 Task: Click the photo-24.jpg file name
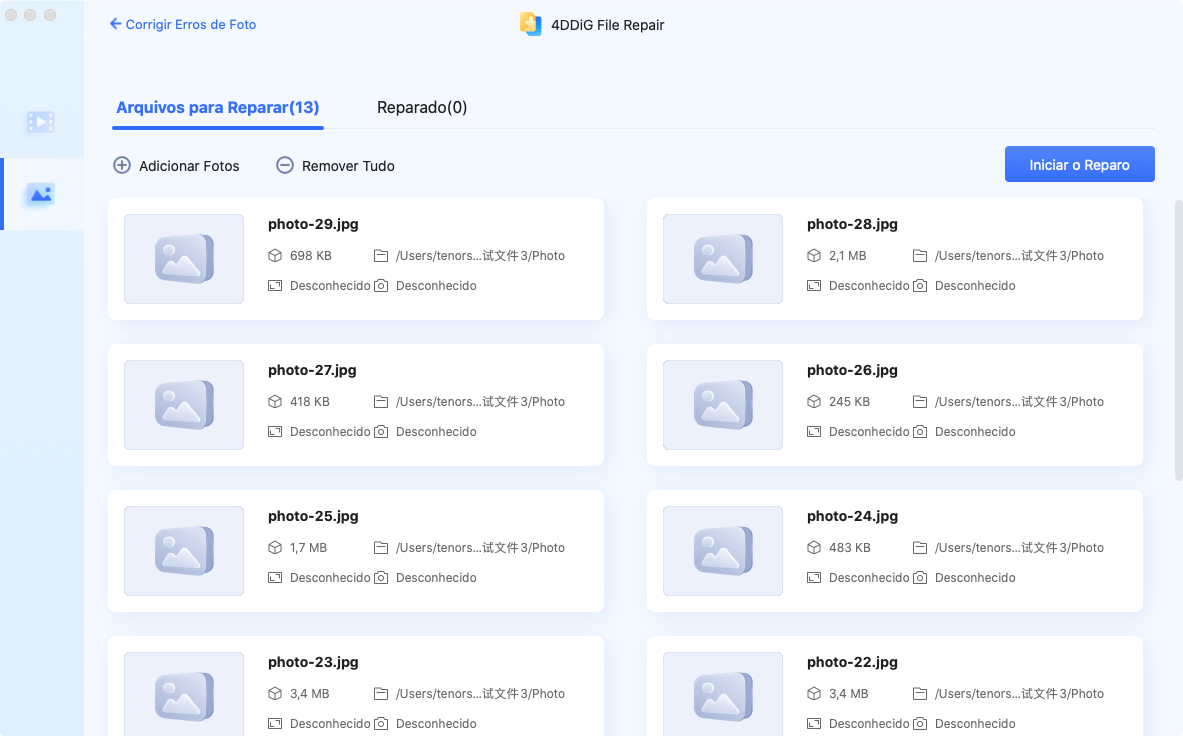click(852, 517)
